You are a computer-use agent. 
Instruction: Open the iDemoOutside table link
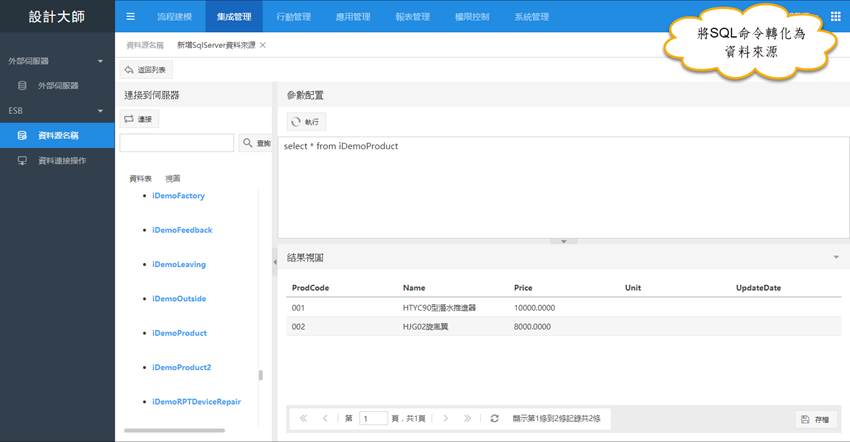pyautogui.click(x=179, y=299)
